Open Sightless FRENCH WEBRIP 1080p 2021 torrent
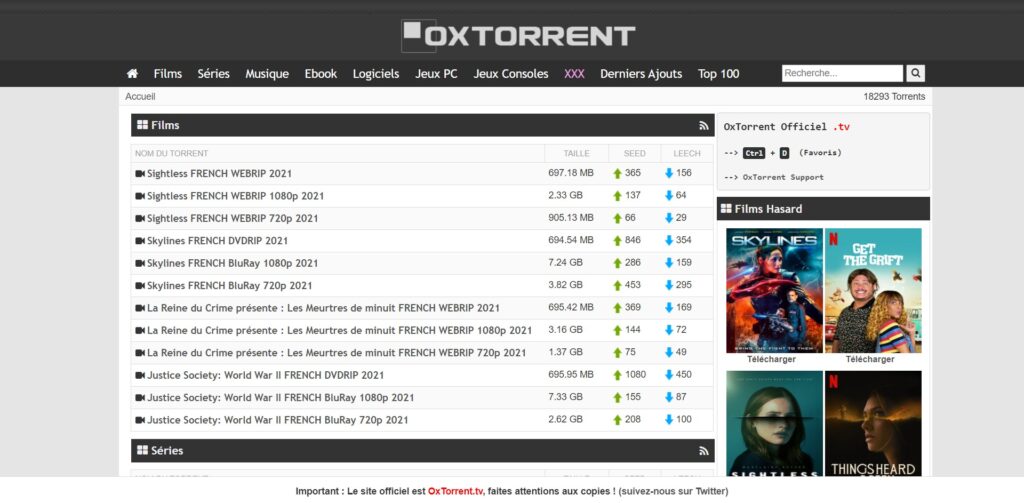This screenshot has width=1024, height=503. (x=236, y=196)
